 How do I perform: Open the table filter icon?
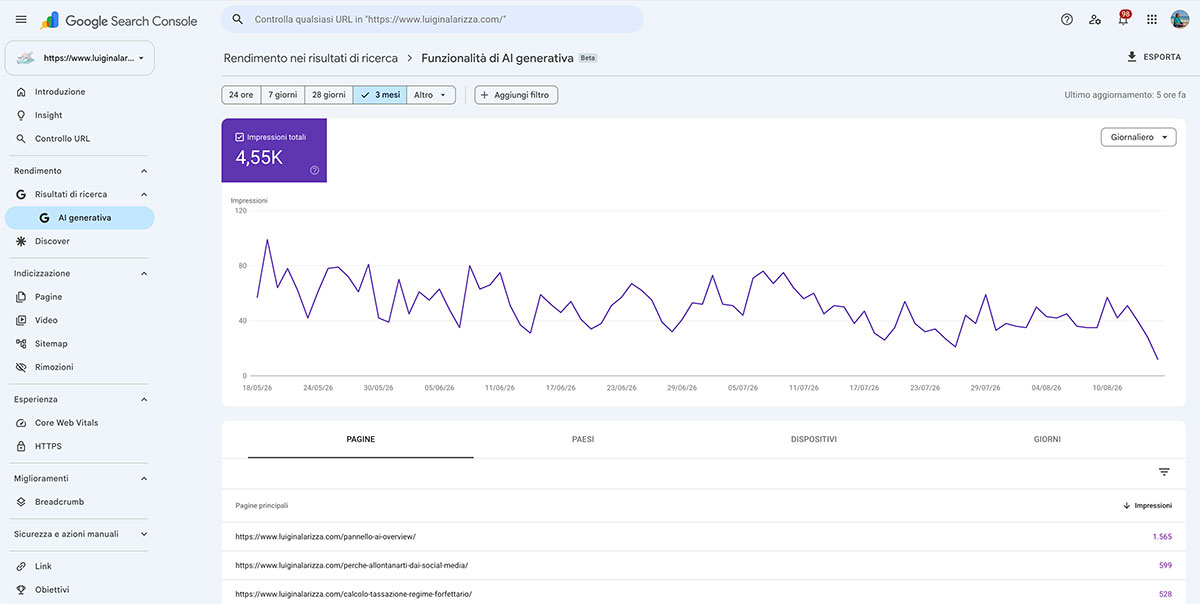(1164, 472)
